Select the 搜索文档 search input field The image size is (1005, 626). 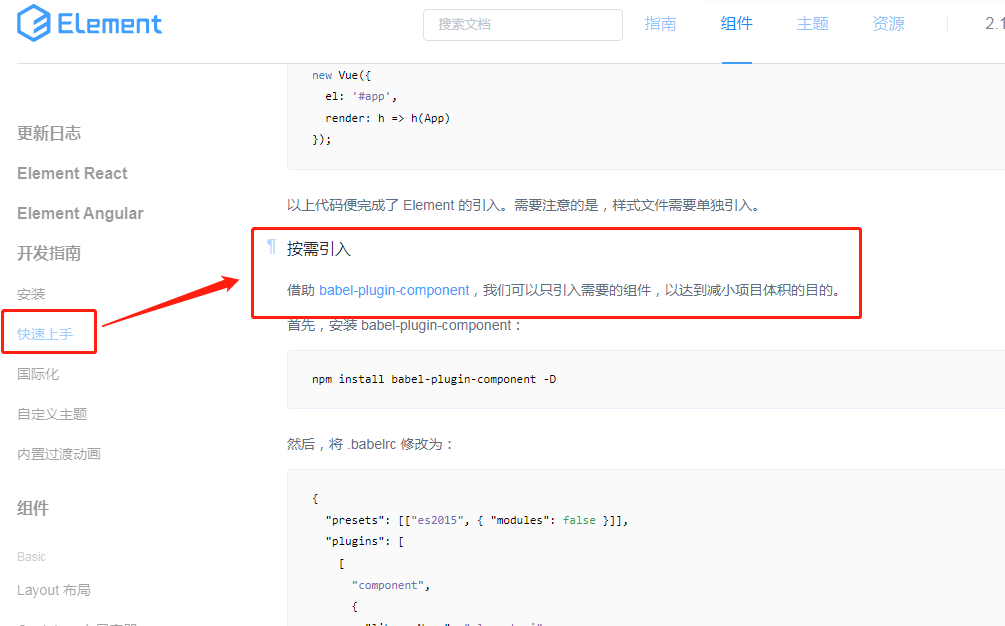(x=522, y=24)
